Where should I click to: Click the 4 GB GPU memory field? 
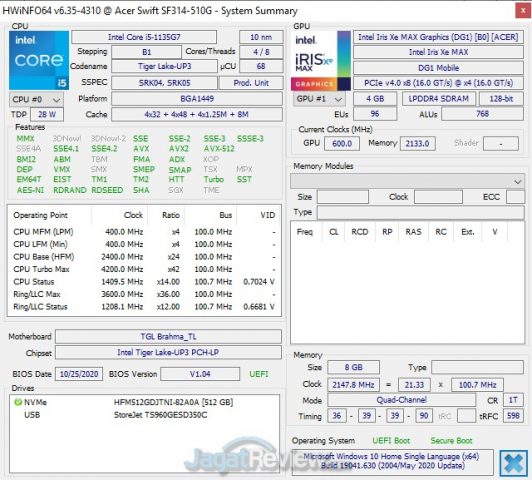click(x=375, y=99)
